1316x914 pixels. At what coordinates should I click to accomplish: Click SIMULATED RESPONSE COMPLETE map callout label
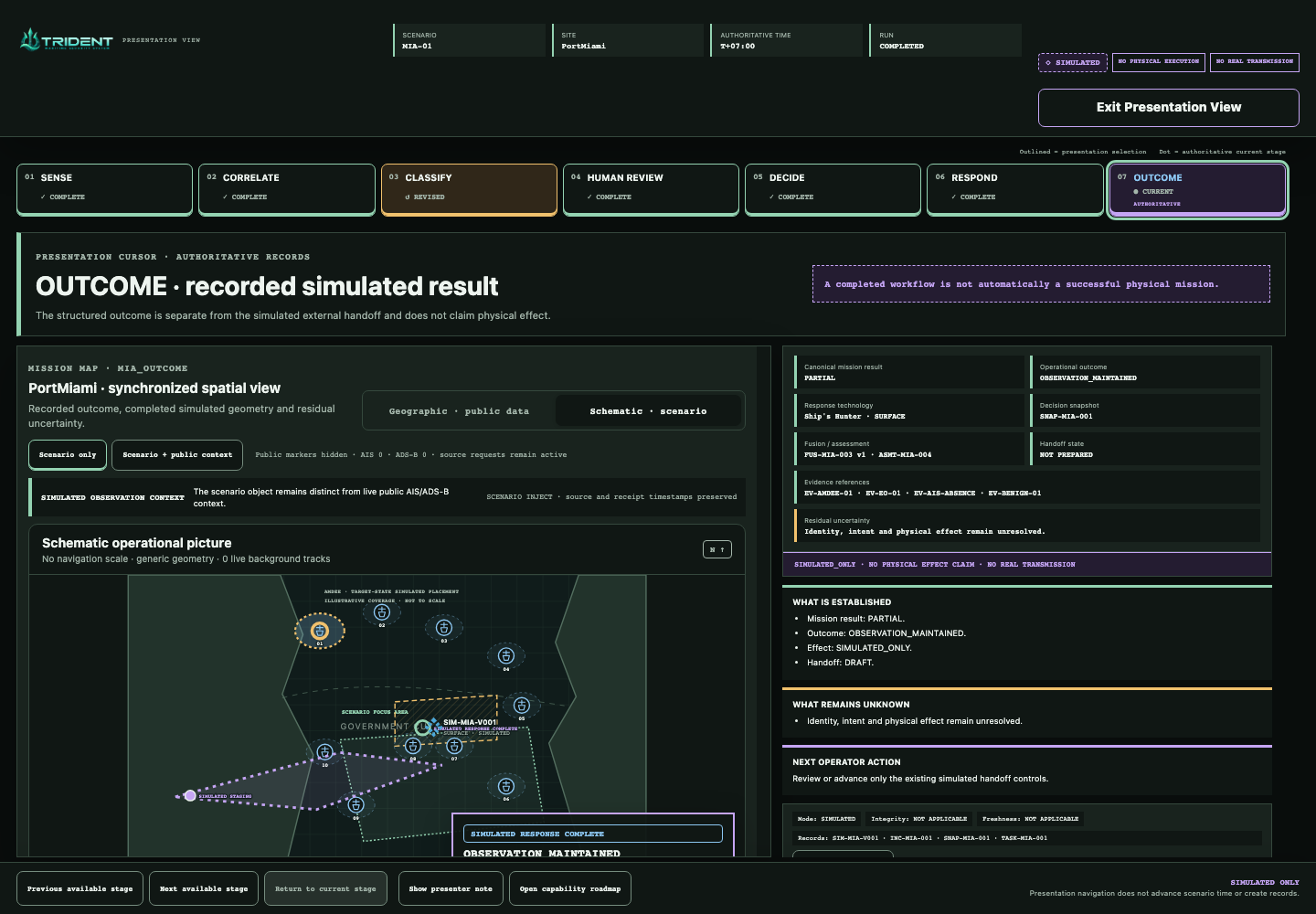(x=595, y=834)
